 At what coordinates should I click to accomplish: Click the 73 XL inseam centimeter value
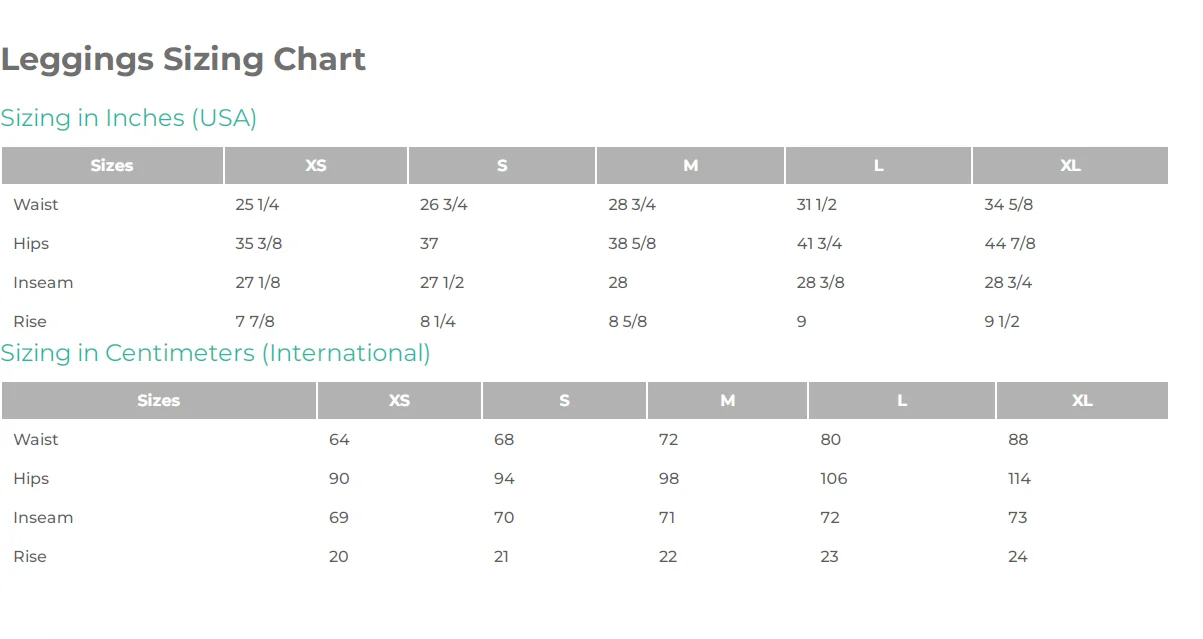(1018, 517)
